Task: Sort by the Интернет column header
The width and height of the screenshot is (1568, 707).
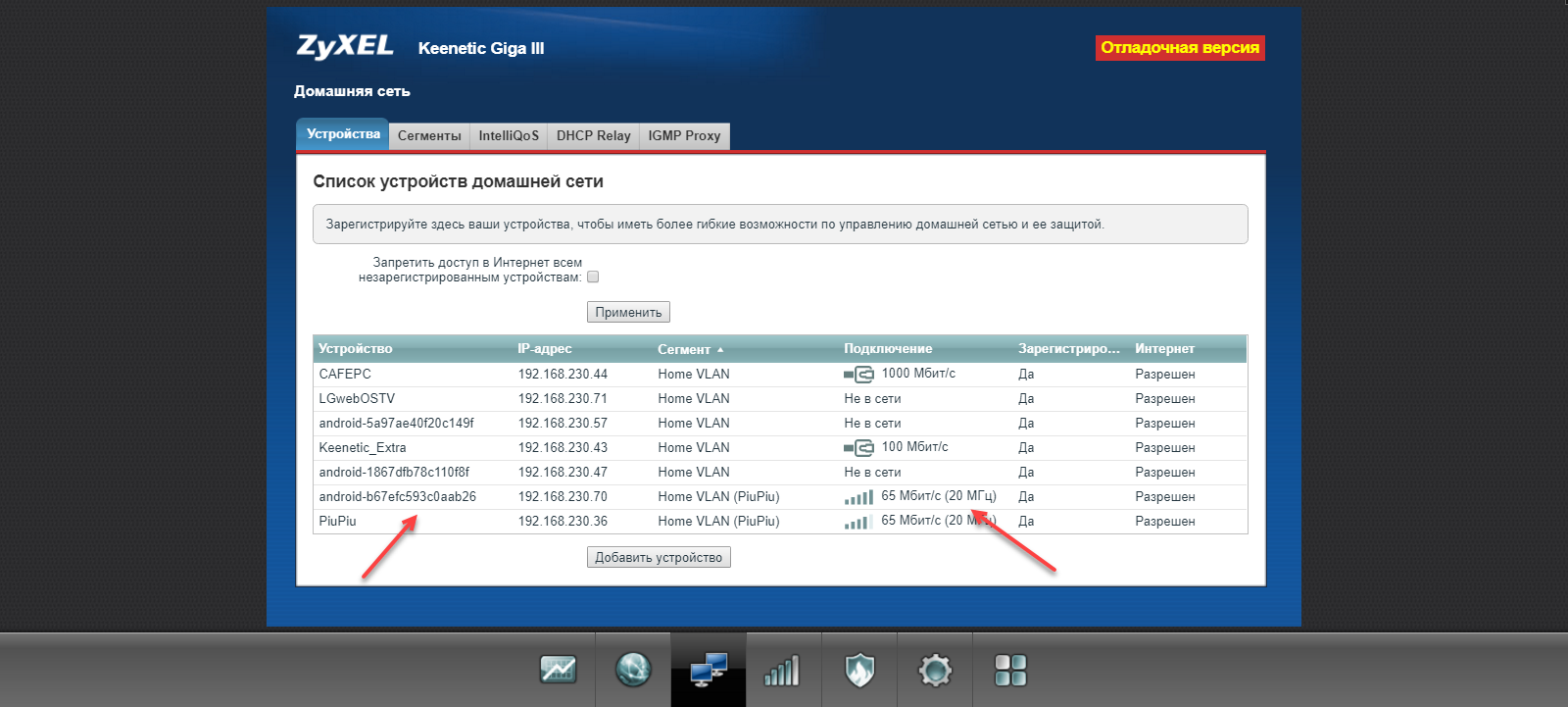Action: [x=1164, y=349]
